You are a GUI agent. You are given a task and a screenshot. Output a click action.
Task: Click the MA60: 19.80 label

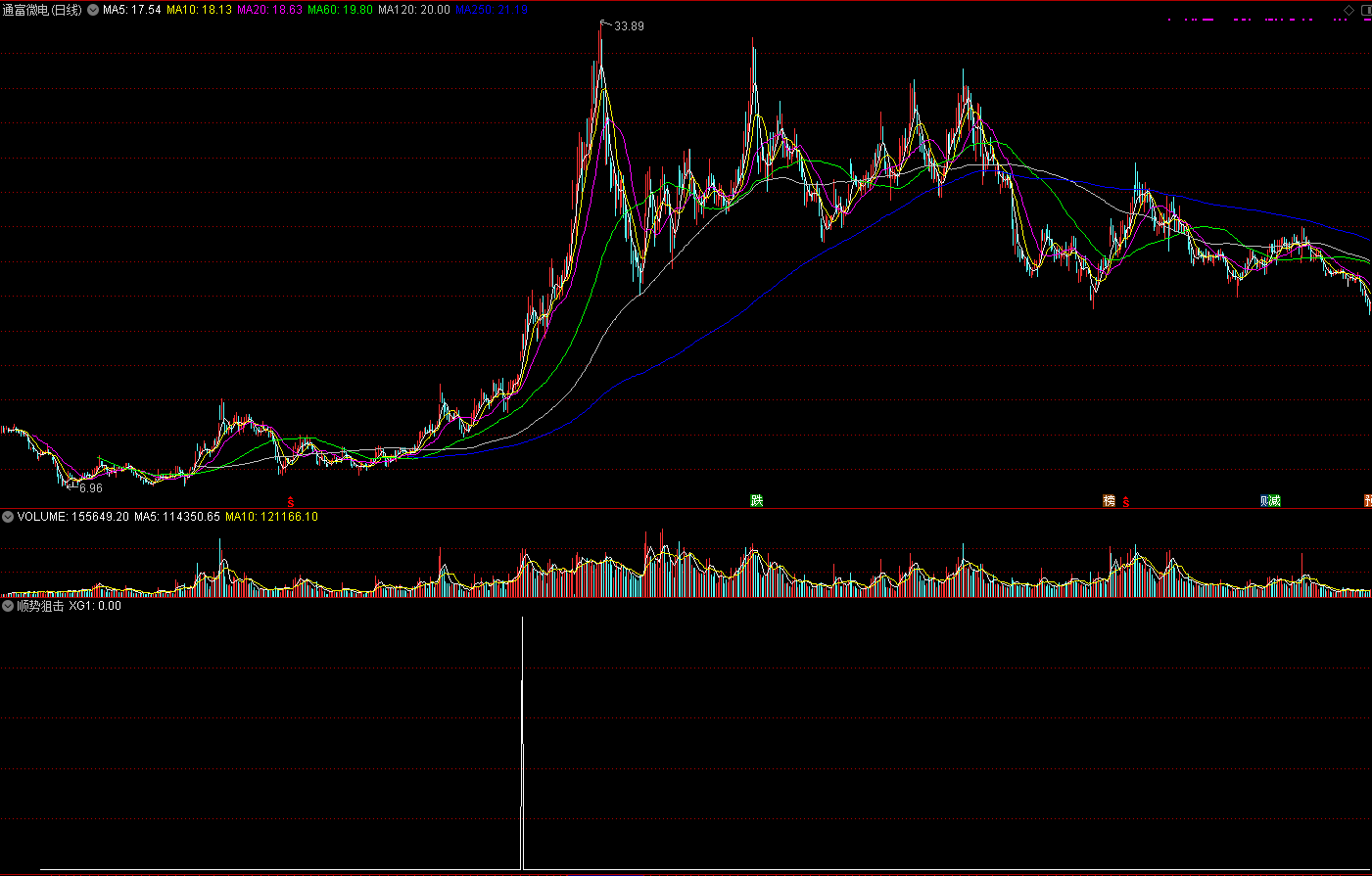click(x=340, y=10)
